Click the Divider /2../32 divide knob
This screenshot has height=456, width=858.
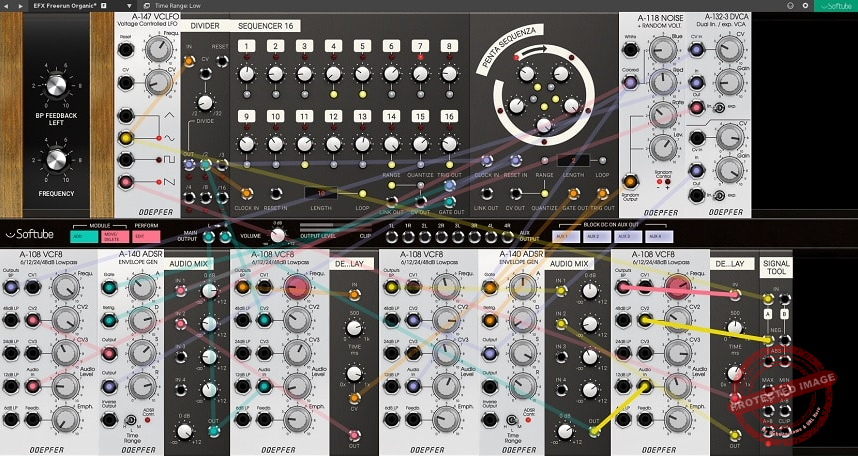[x=205, y=102]
